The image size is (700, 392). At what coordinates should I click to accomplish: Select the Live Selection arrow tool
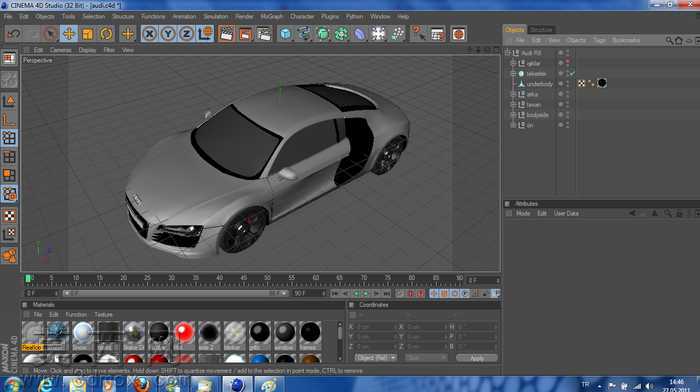click(x=50, y=34)
